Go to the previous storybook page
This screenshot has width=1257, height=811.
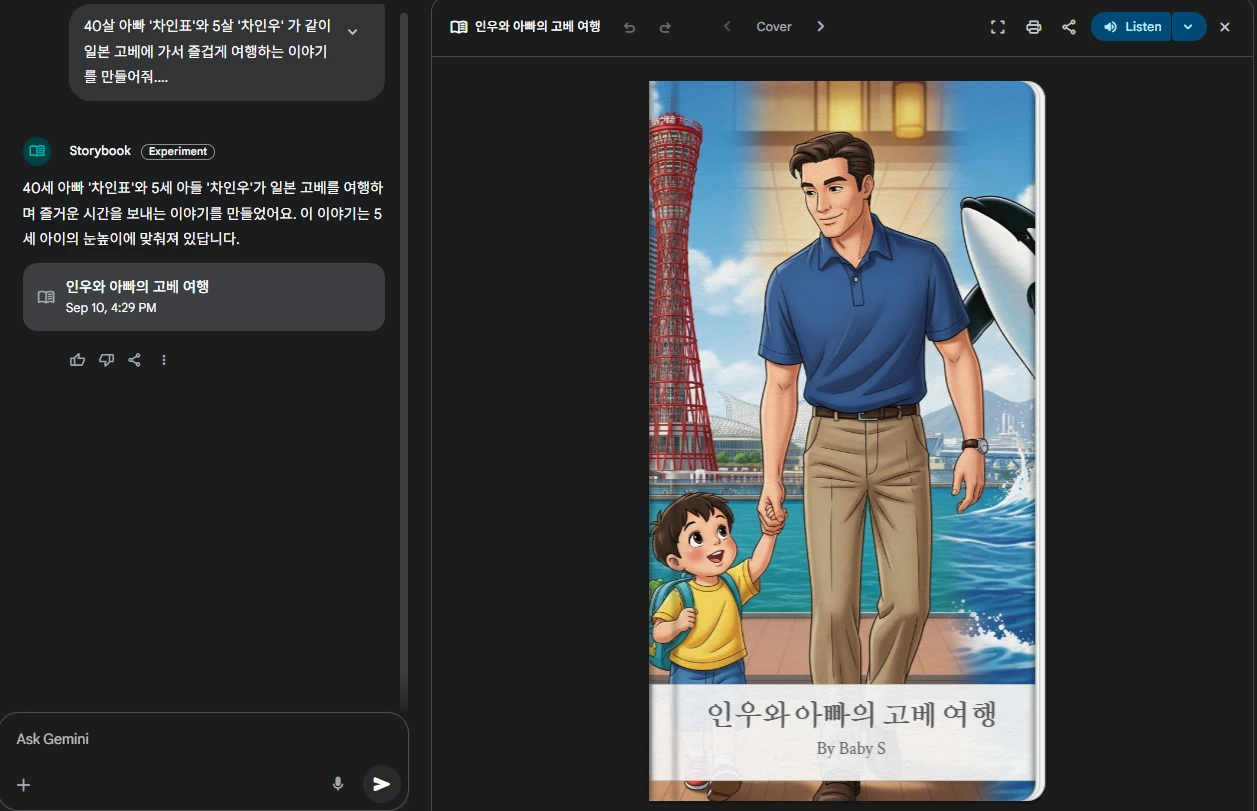click(x=727, y=27)
